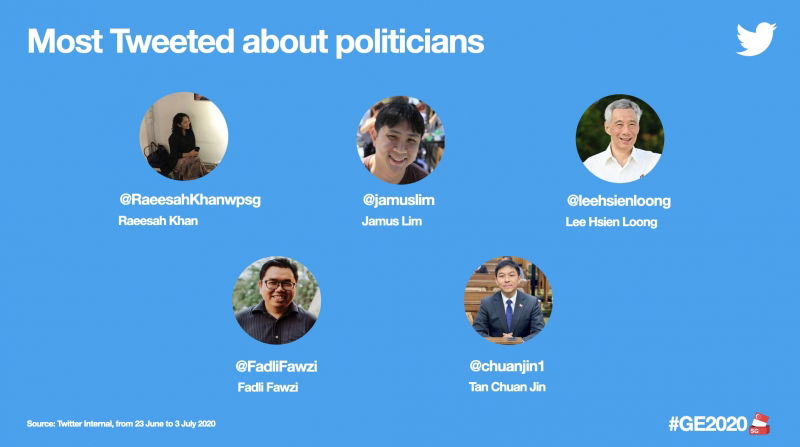Open the @FadliFawzi handle
The width and height of the screenshot is (800, 447).
pos(276,365)
